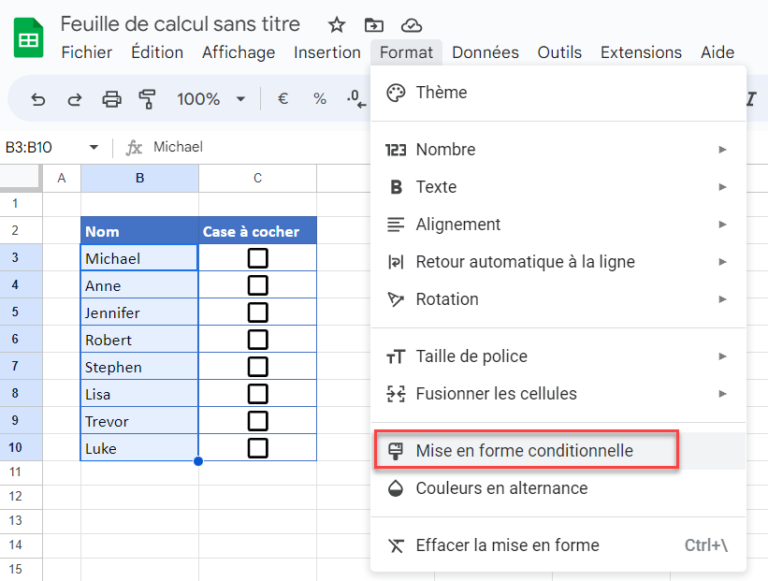Select Couleurs en alternance option
Screen dimensions: 768x581
pyautogui.click(x=501, y=488)
